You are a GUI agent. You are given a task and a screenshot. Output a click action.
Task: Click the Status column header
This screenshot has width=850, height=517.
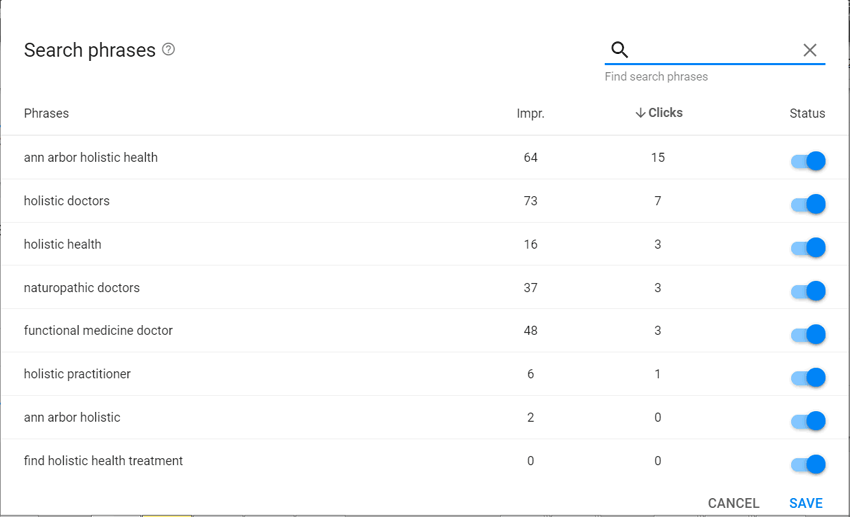[807, 113]
